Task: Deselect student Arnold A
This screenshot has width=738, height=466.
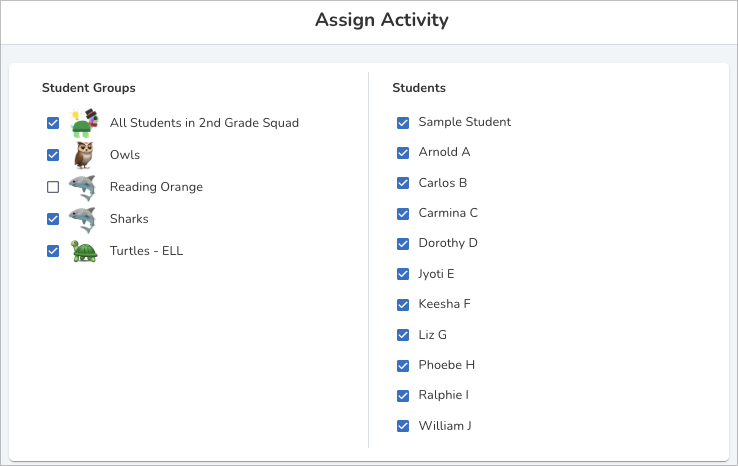Action: tap(403, 152)
